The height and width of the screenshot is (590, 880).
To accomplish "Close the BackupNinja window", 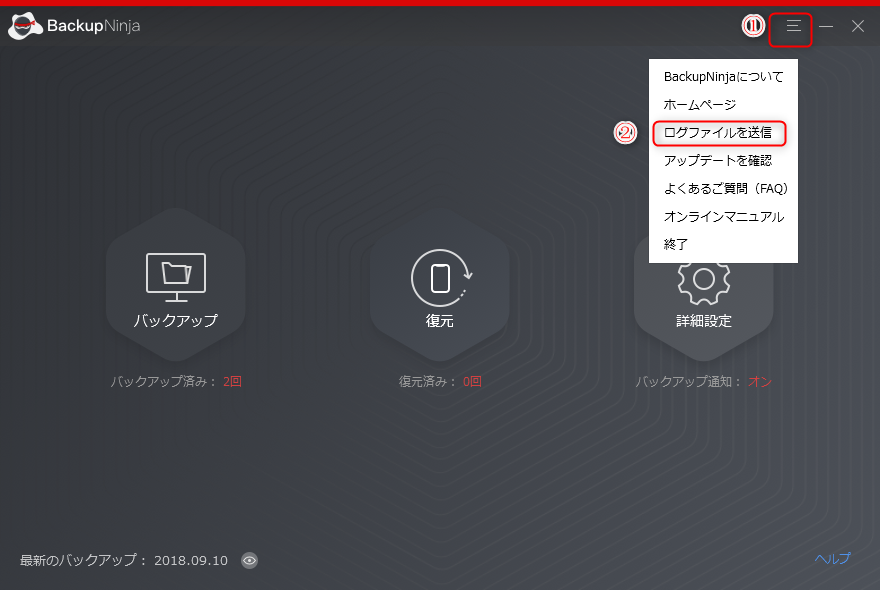I will click(x=858, y=26).
